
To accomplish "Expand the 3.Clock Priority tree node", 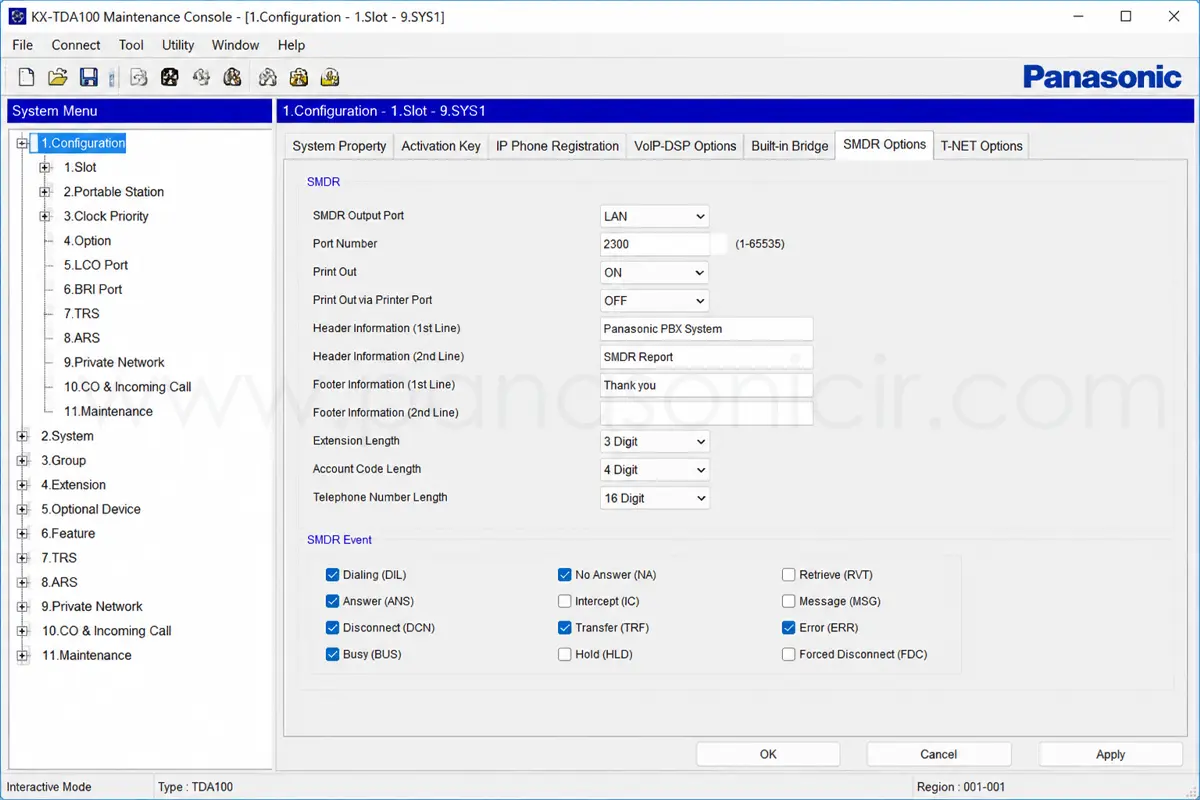I will click(45, 216).
